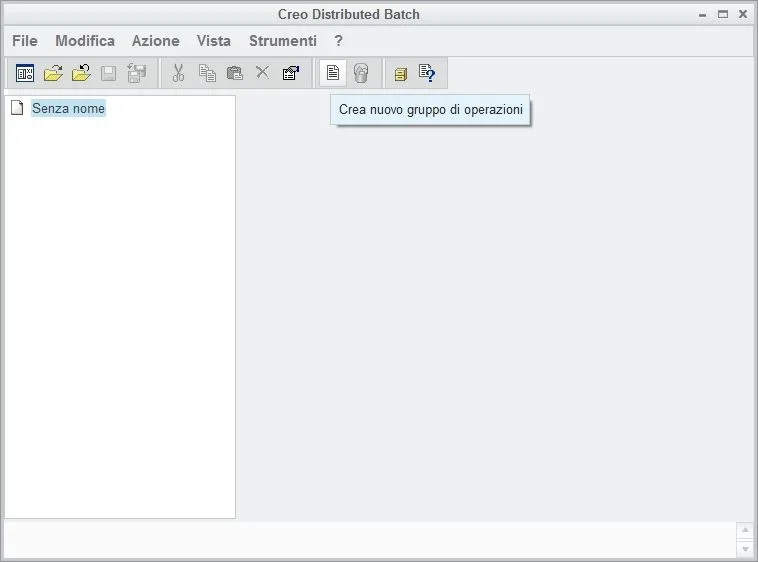Open the Azione menu
The height and width of the screenshot is (562, 758).
tap(156, 41)
